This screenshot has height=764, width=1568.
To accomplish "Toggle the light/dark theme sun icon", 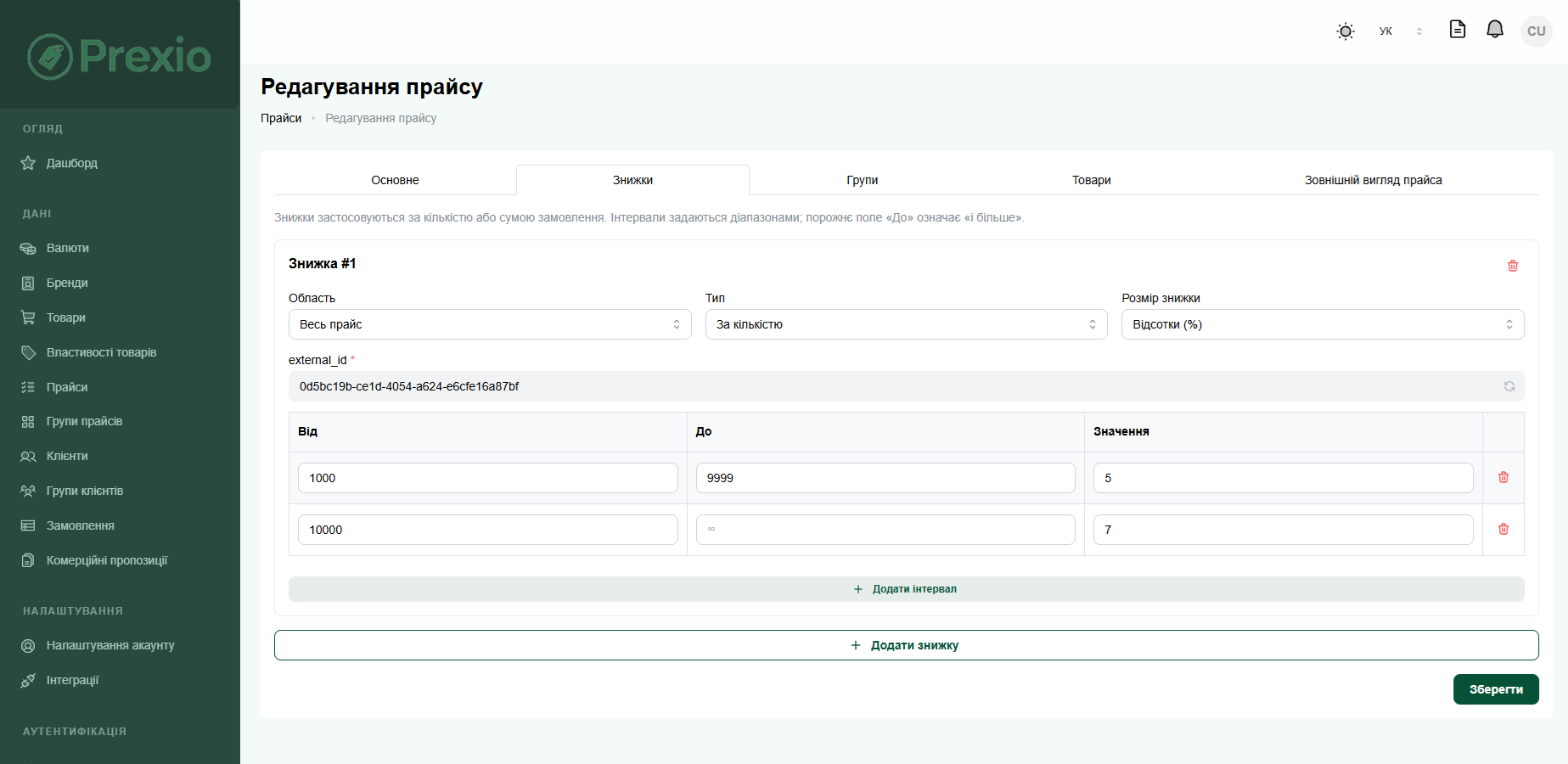I will tap(1346, 31).
